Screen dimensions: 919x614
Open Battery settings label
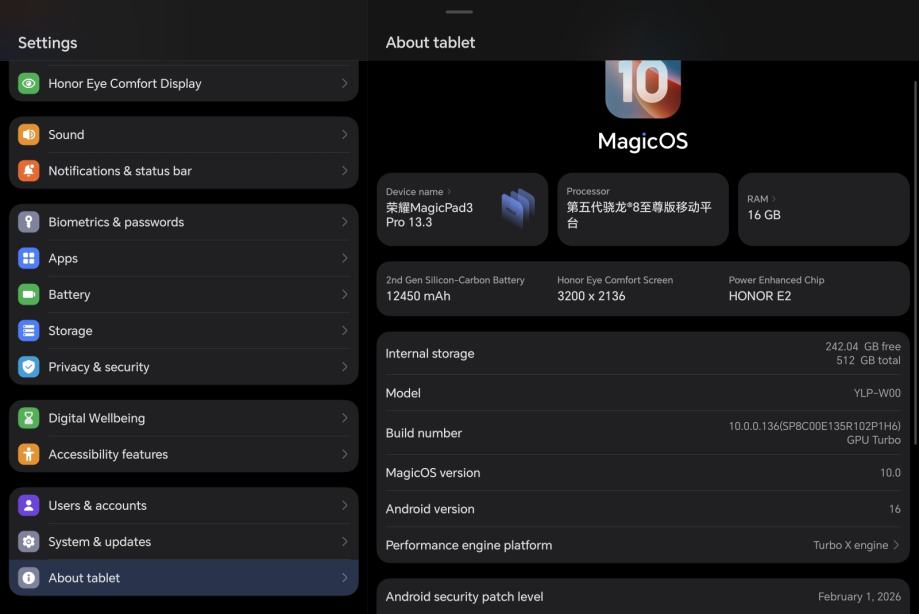(69, 295)
